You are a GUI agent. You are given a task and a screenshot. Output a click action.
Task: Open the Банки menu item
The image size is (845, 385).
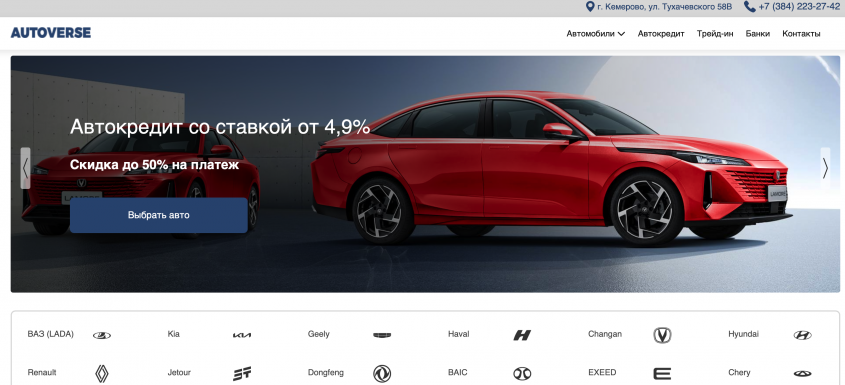[x=758, y=33]
